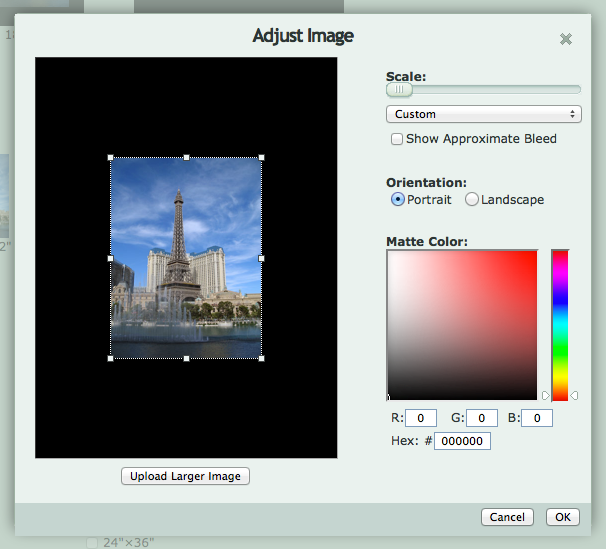
Task: Click Upload Larger Image button
Action: (186, 476)
